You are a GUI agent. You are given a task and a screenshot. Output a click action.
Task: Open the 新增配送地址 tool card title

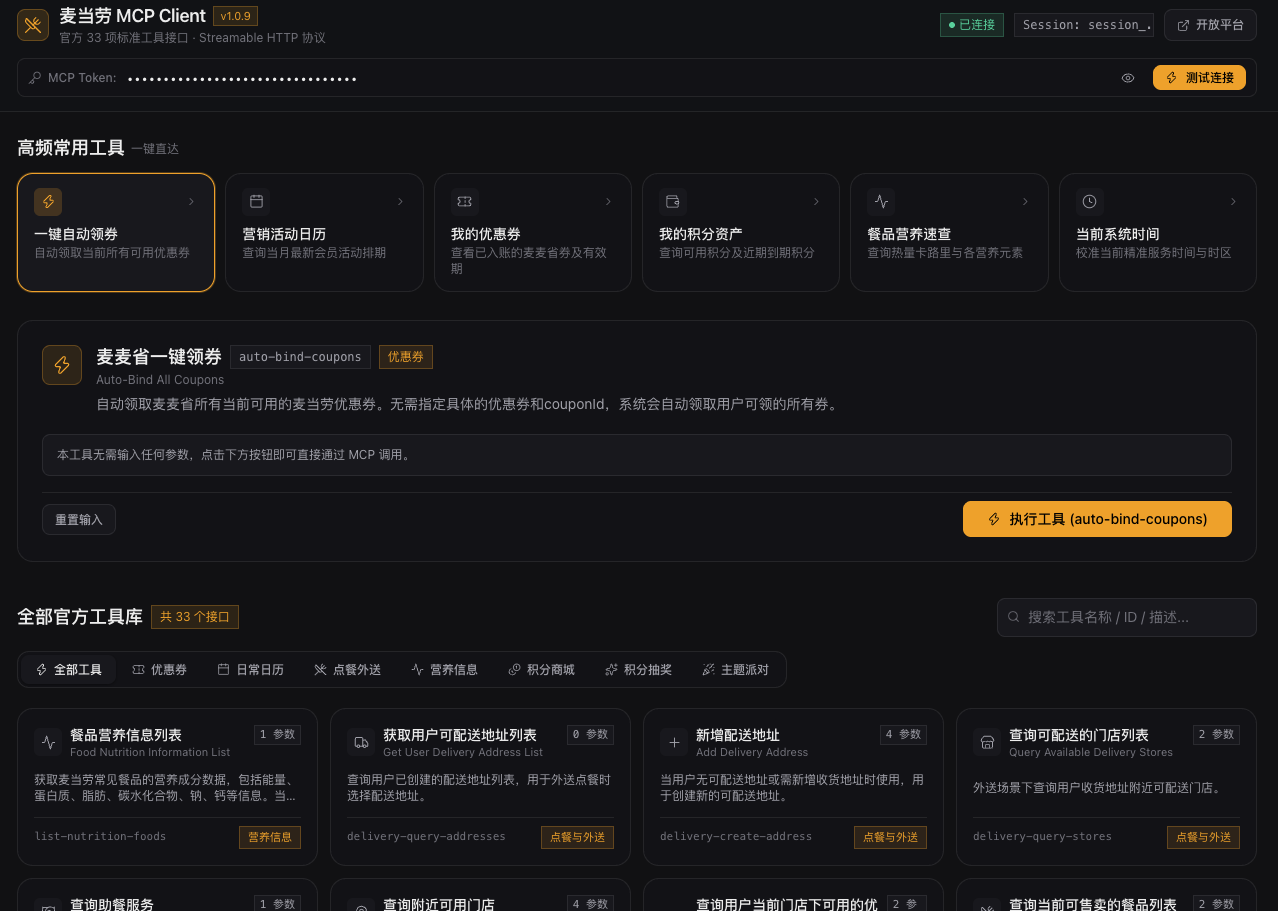click(x=738, y=735)
